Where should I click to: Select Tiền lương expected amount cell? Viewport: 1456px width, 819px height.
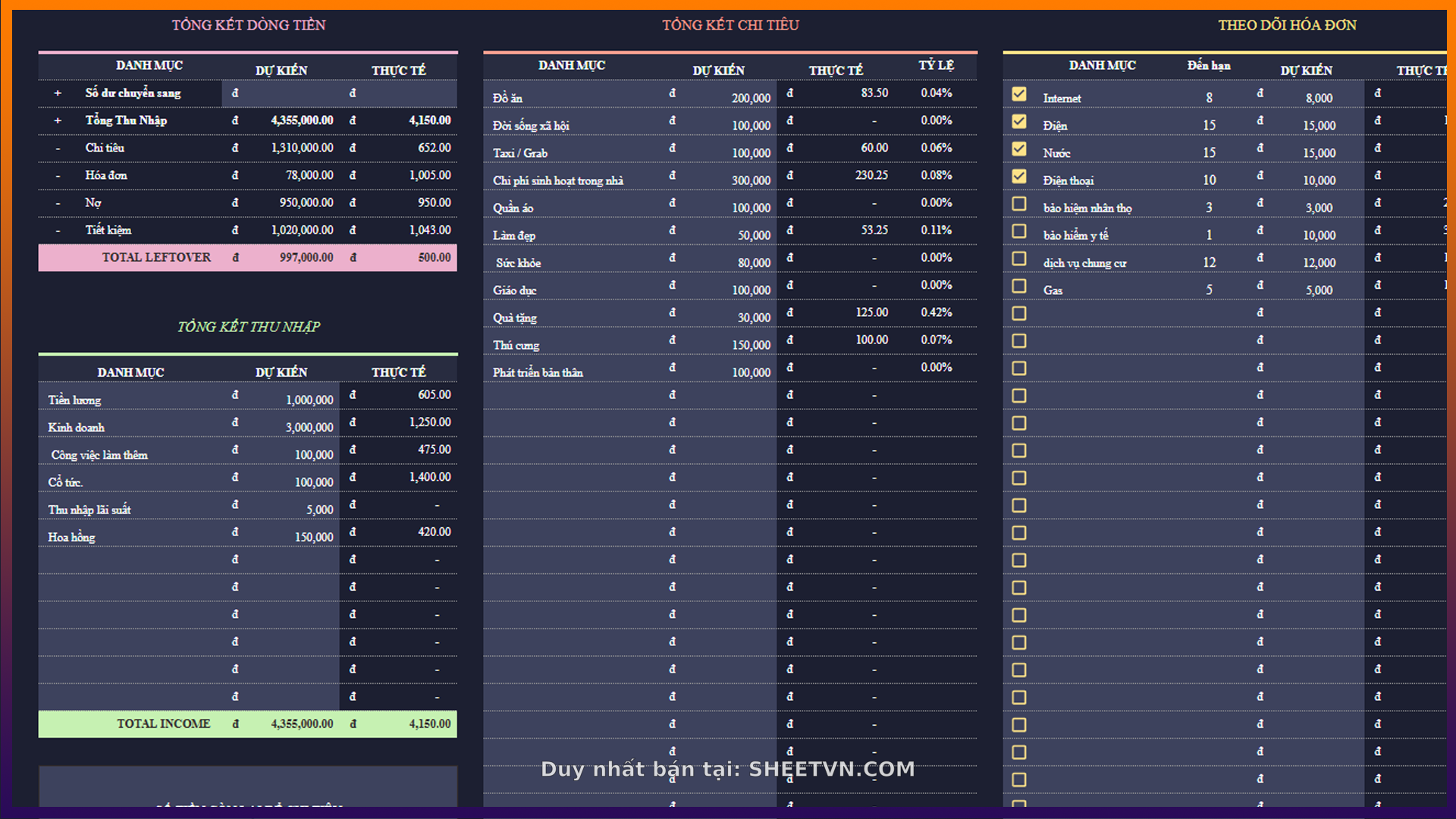coord(309,400)
